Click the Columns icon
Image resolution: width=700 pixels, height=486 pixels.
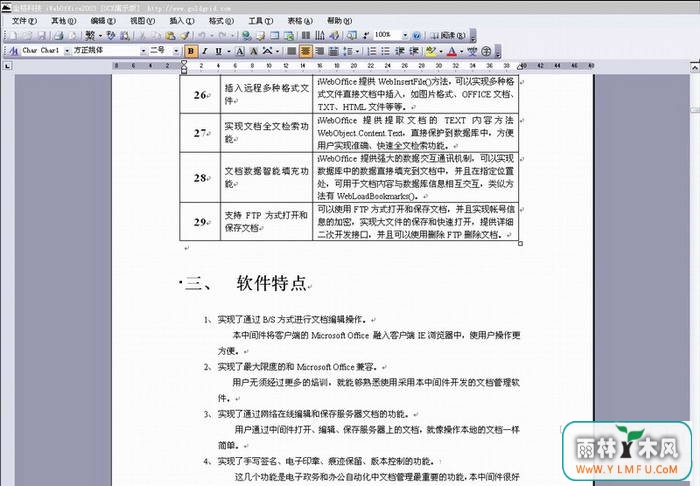point(306,35)
